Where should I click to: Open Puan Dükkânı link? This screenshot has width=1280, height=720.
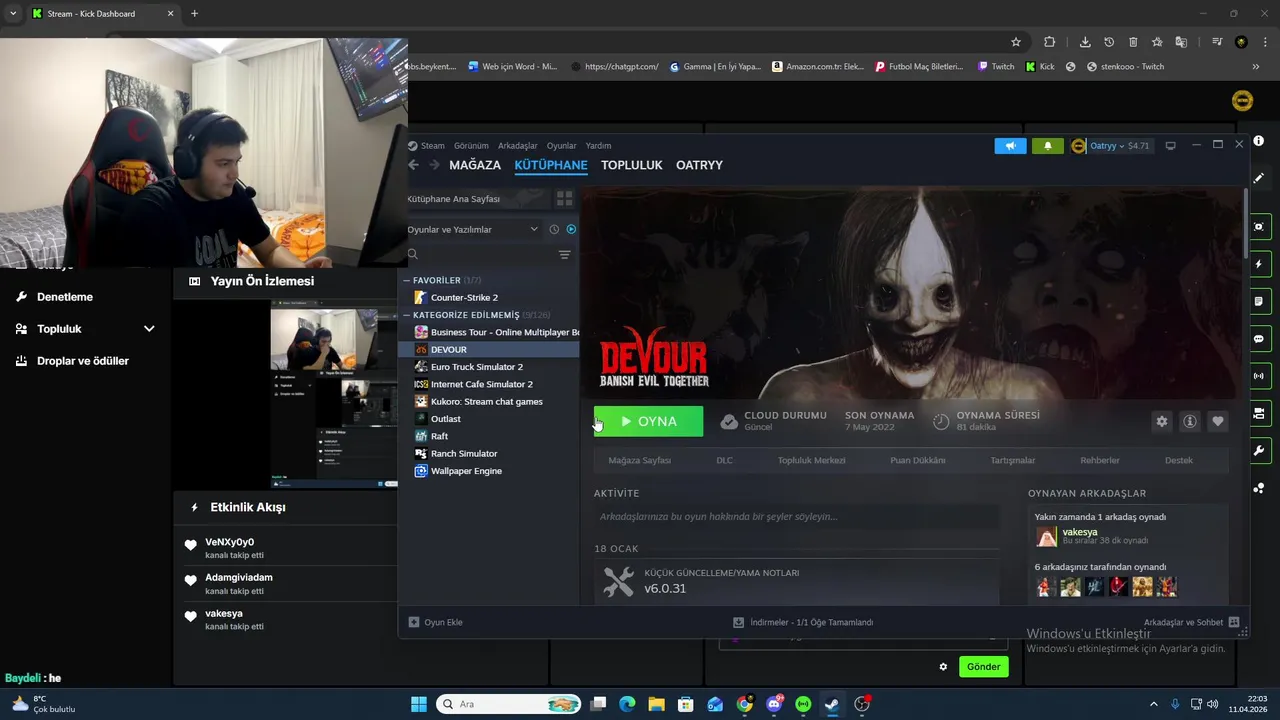point(917,460)
